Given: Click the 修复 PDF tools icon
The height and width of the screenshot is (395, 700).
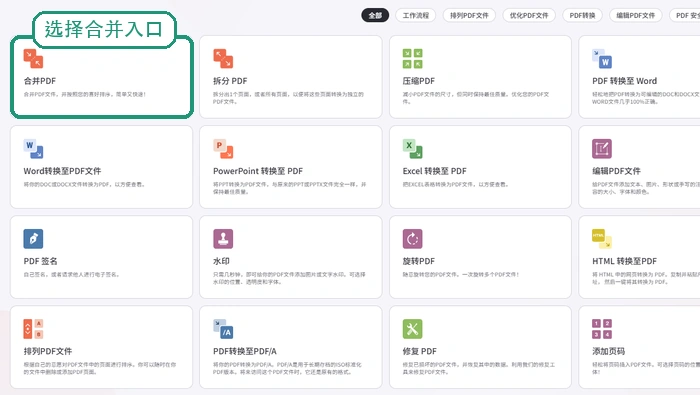Looking at the screenshot, I should coord(412,329).
